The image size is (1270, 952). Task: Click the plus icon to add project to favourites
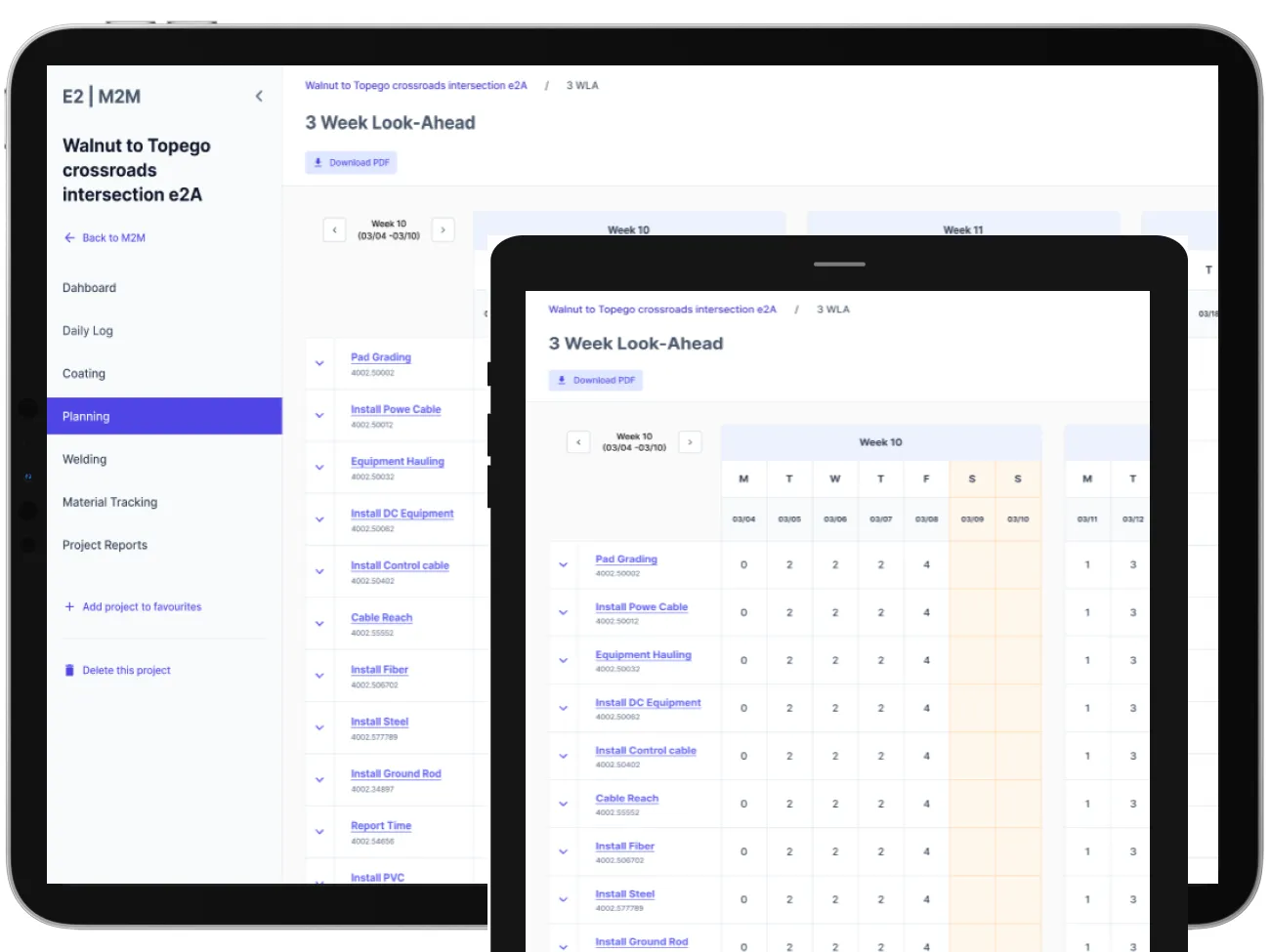click(x=68, y=606)
